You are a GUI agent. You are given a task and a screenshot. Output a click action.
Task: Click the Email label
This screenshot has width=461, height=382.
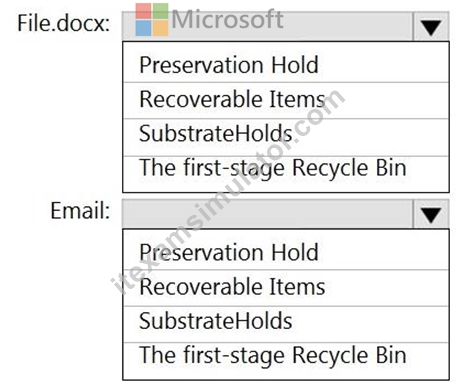pyautogui.click(x=80, y=211)
